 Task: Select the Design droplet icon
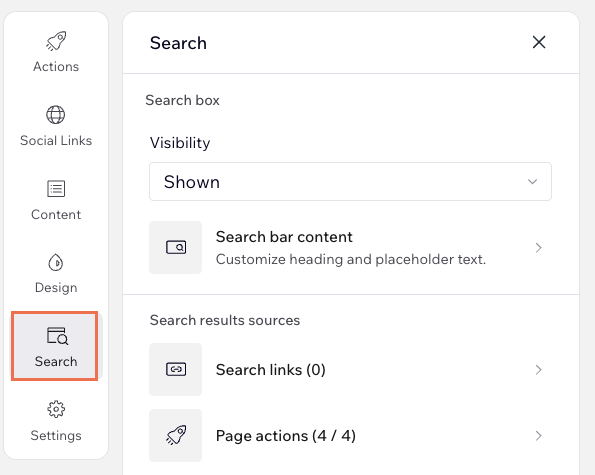pyautogui.click(x=56, y=263)
